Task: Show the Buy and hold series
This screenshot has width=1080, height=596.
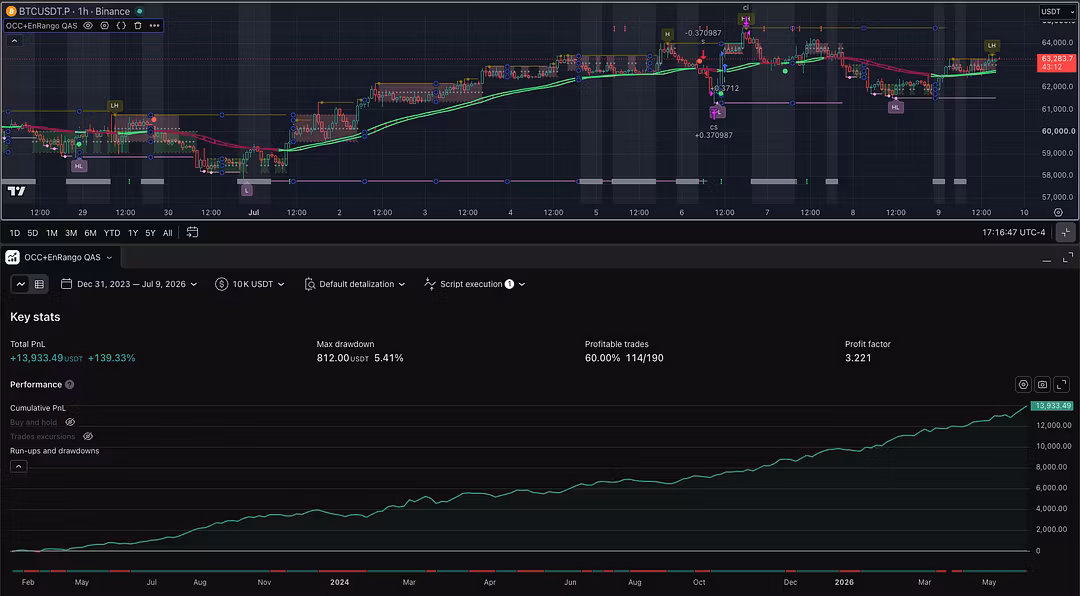Action: 70,422
